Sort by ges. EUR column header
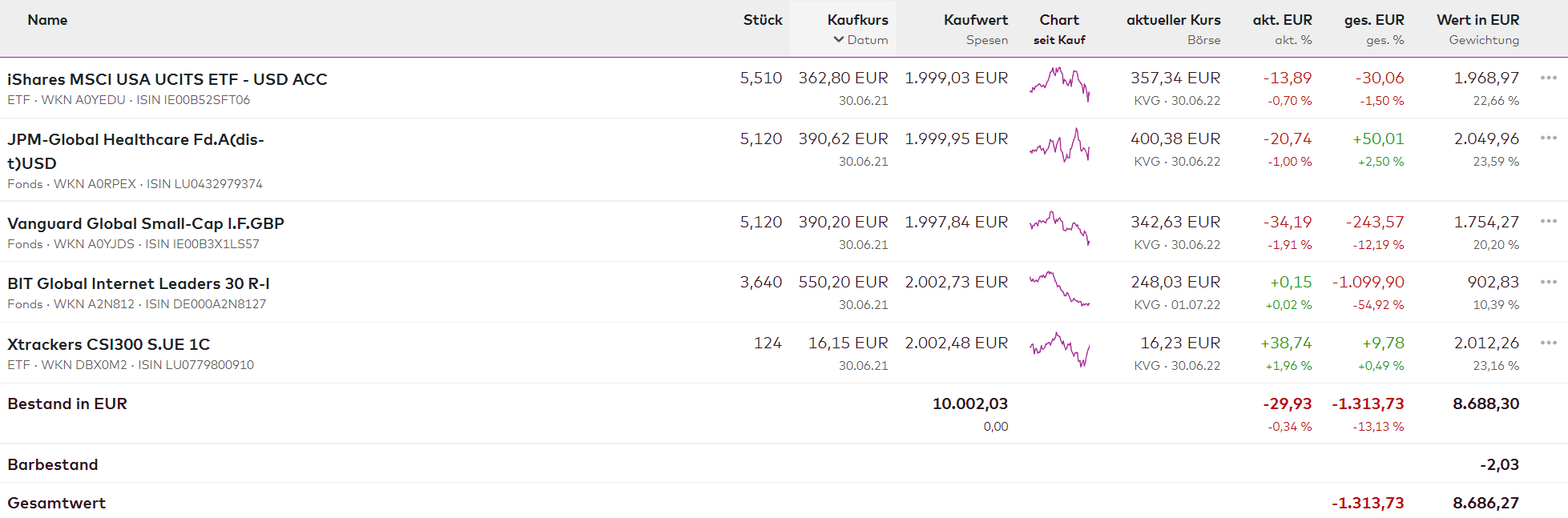 [1373, 20]
